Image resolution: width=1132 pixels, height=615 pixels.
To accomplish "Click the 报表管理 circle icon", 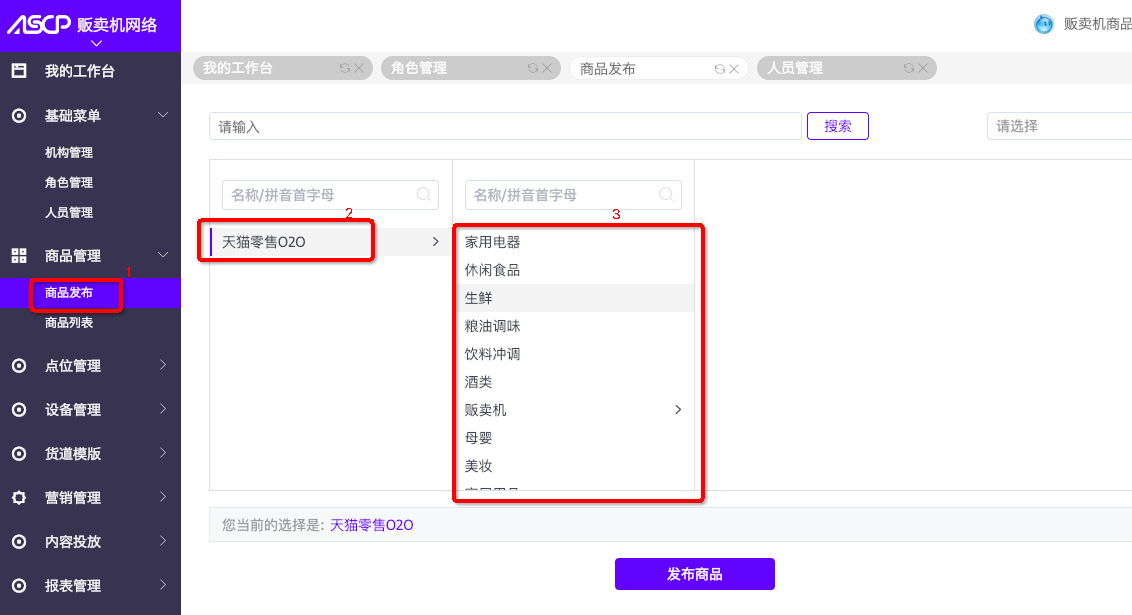I will coord(19,586).
